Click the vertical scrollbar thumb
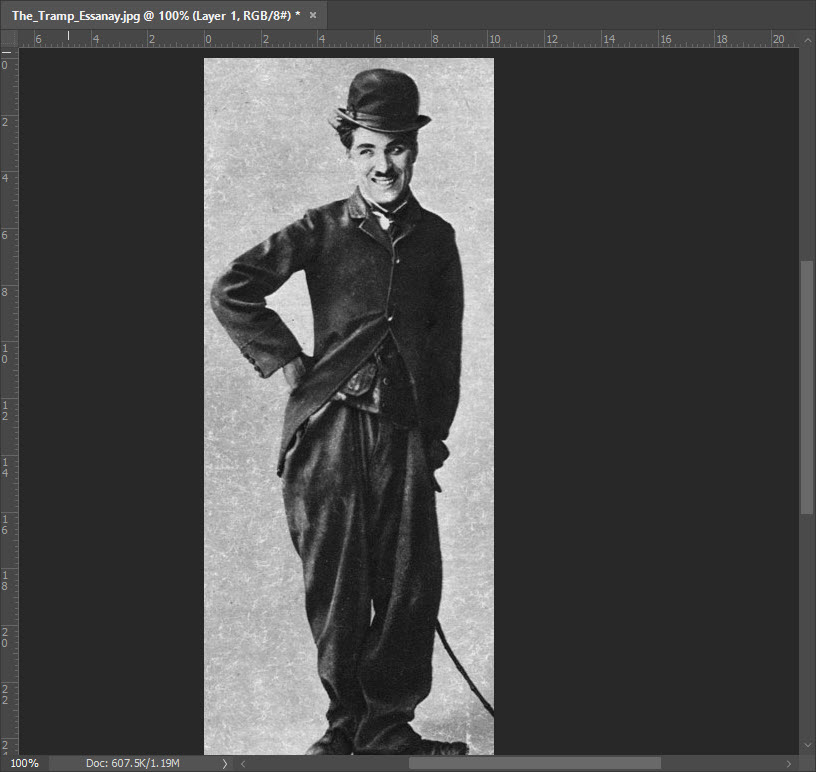Image resolution: width=816 pixels, height=772 pixels. [x=807, y=387]
